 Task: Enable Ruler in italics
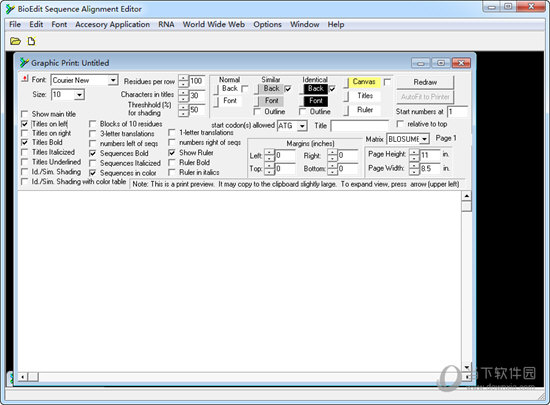pos(172,173)
